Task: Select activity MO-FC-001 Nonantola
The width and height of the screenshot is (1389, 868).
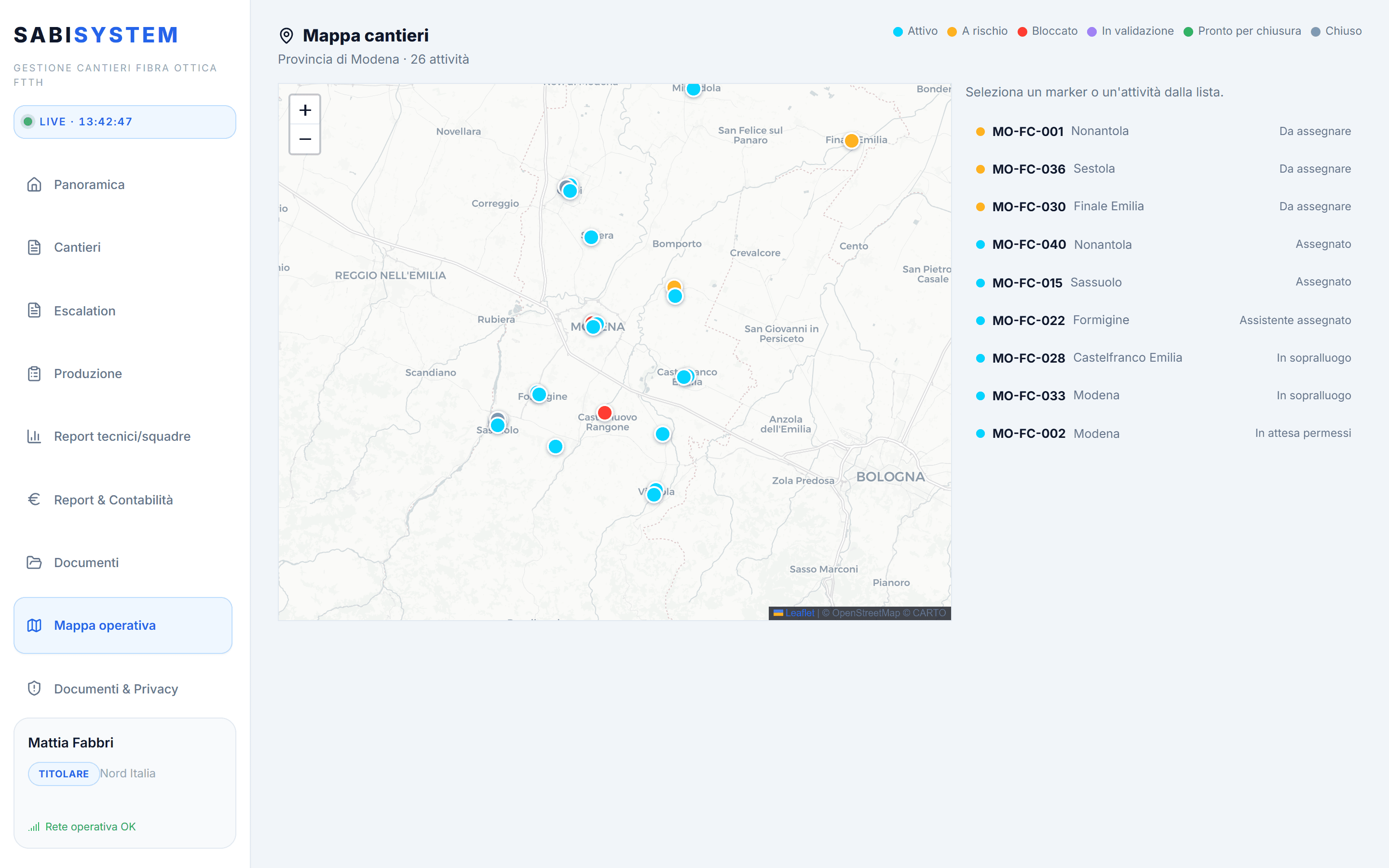Action: pyautogui.click(x=1163, y=132)
